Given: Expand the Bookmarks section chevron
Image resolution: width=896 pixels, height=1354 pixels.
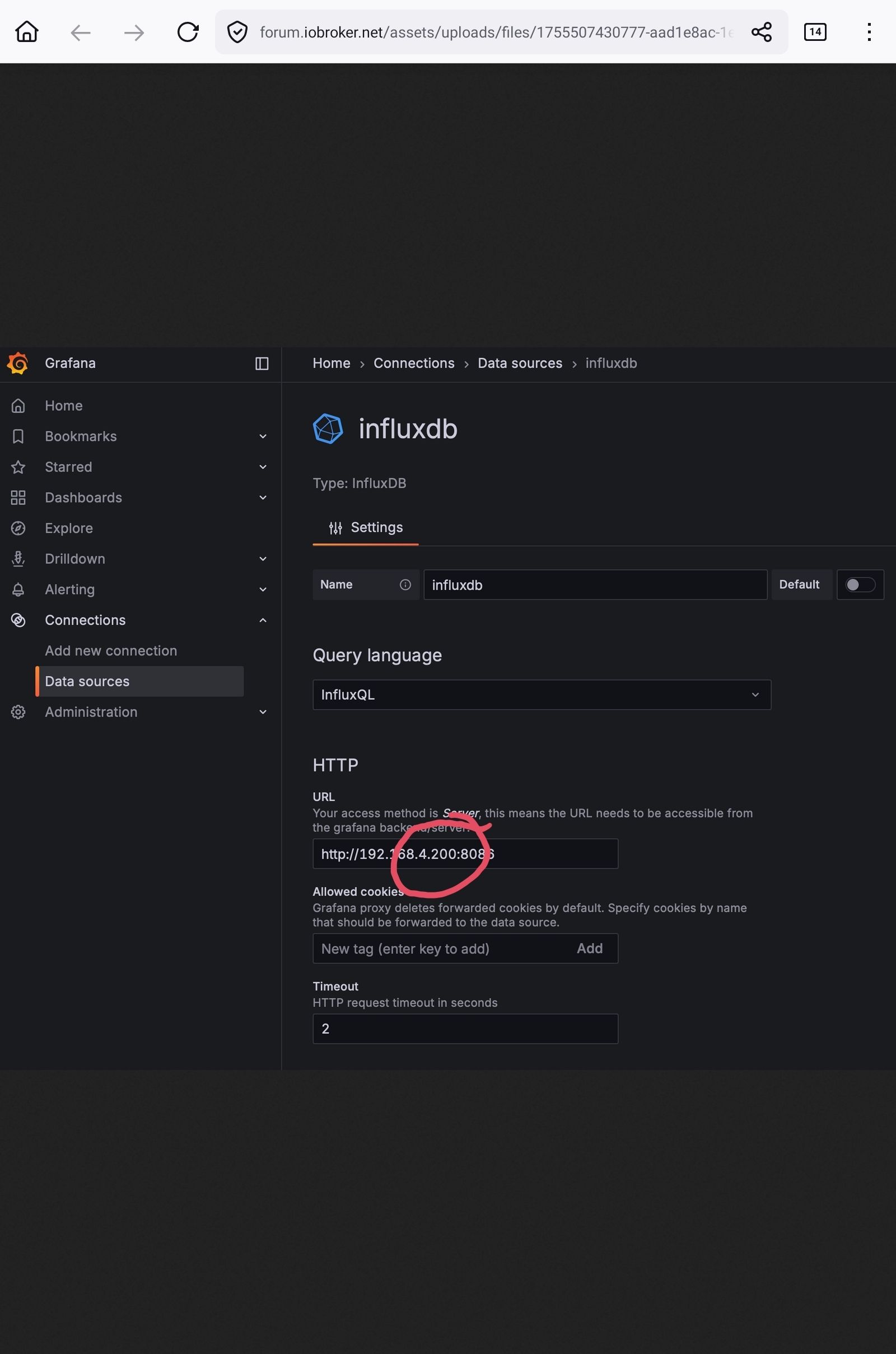Looking at the screenshot, I should [263, 436].
